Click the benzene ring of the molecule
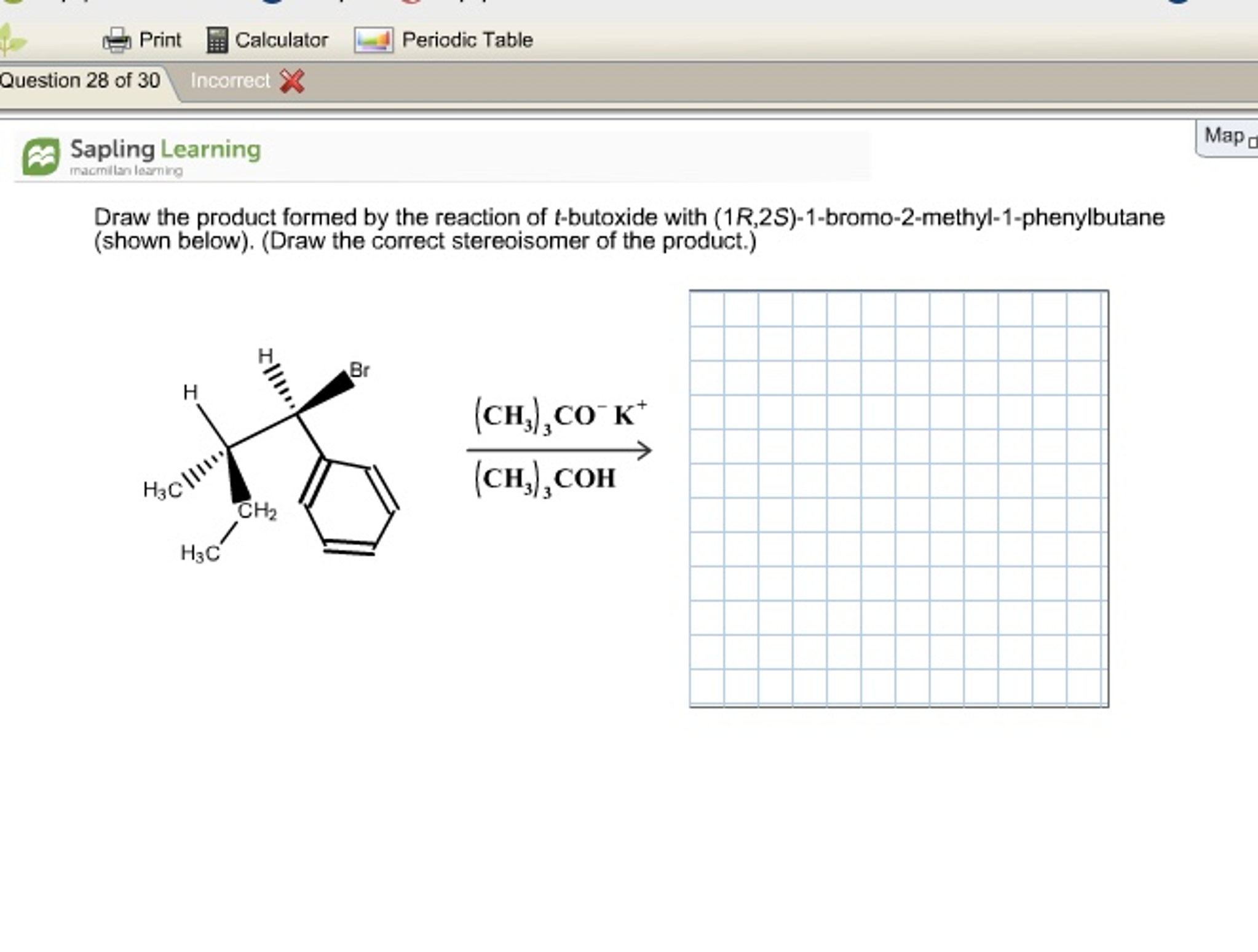Image resolution: width=1258 pixels, height=952 pixels. click(x=349, y=507)
